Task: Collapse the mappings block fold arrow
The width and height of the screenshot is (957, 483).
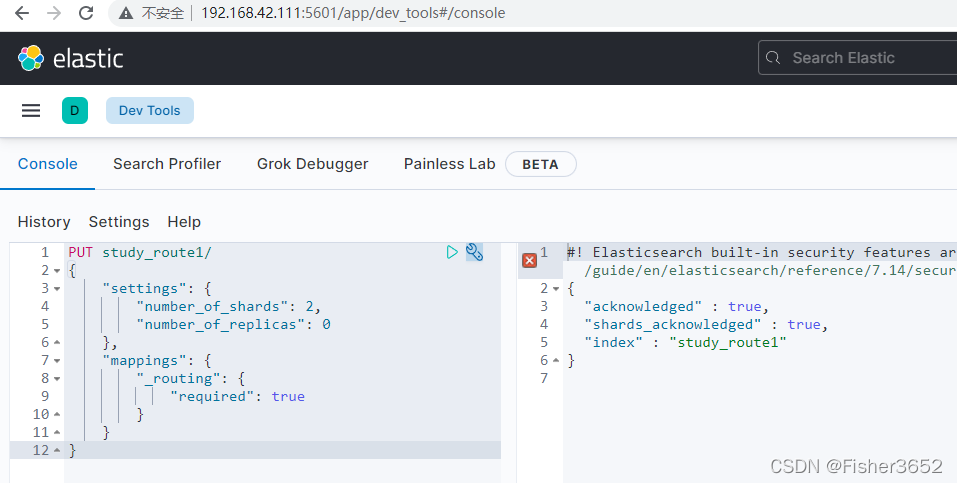Action: pyautogui.click(x=57, y=361)
